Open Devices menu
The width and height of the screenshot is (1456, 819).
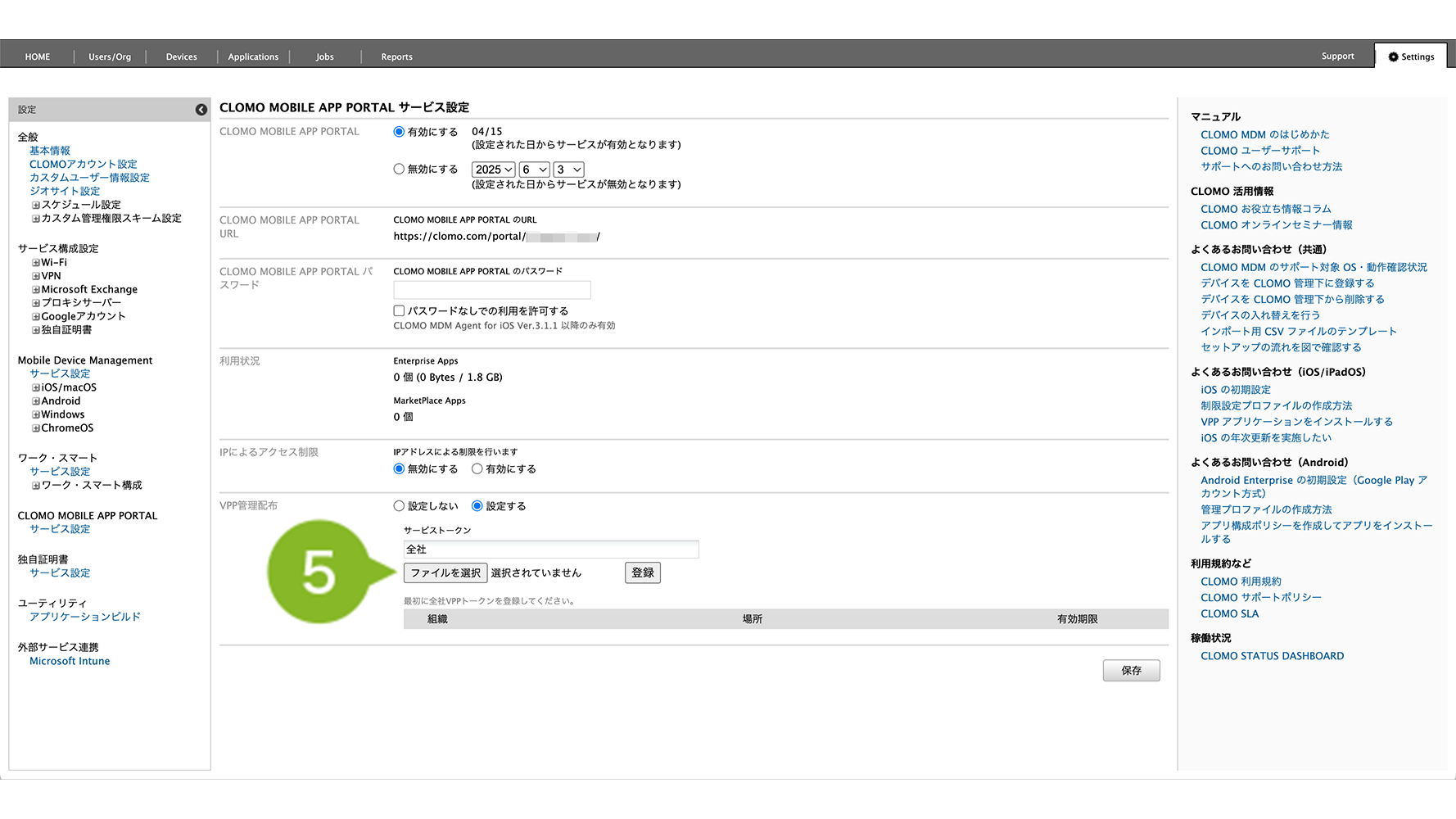pos(182,57)
